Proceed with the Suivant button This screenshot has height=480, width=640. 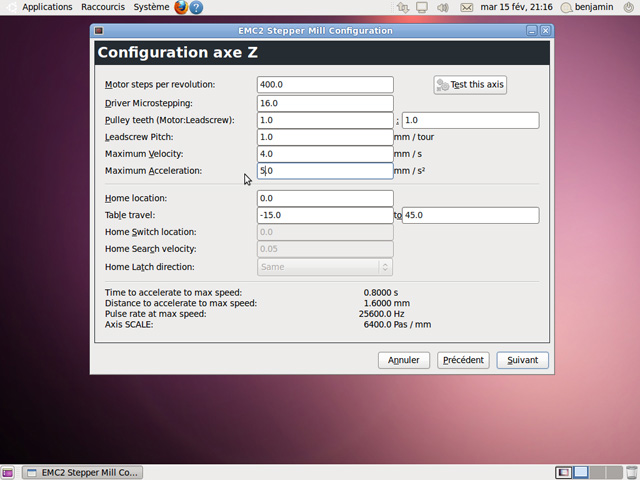pos(522,360)
